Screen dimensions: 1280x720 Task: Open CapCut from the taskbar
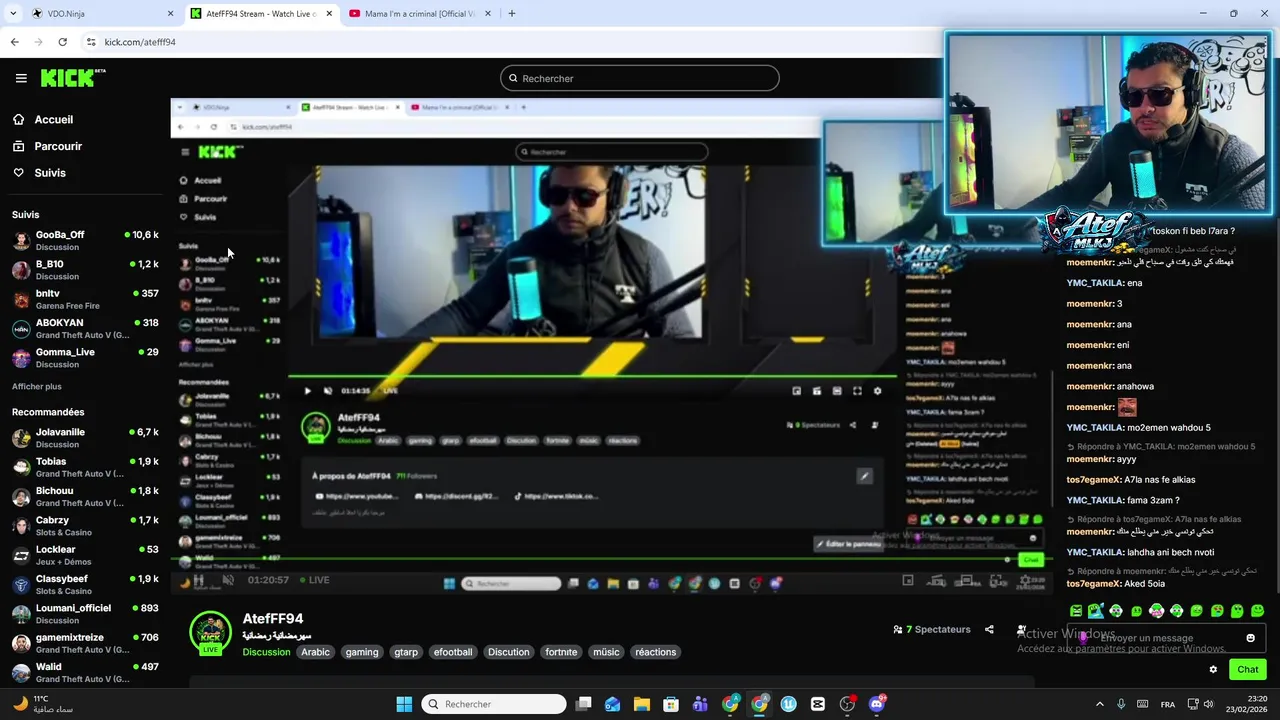click(x=818, y=704)
